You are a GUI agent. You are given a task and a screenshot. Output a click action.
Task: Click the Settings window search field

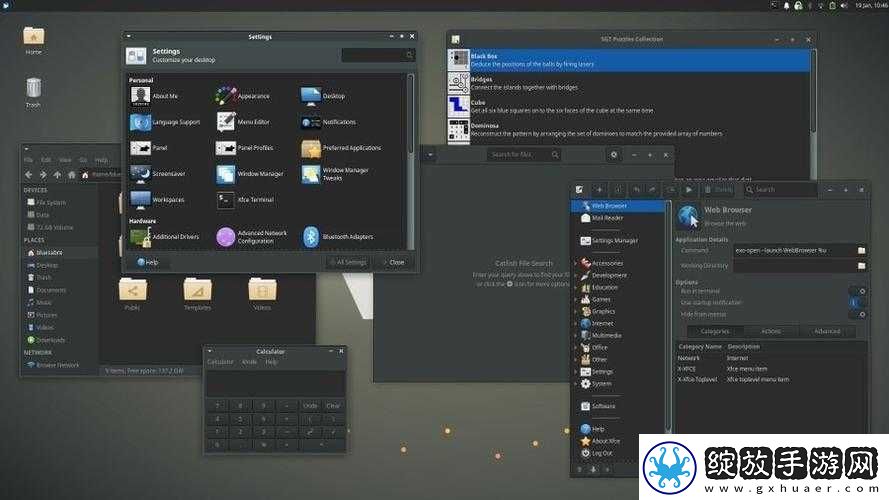pyautogui.click(x=378, y=55)
